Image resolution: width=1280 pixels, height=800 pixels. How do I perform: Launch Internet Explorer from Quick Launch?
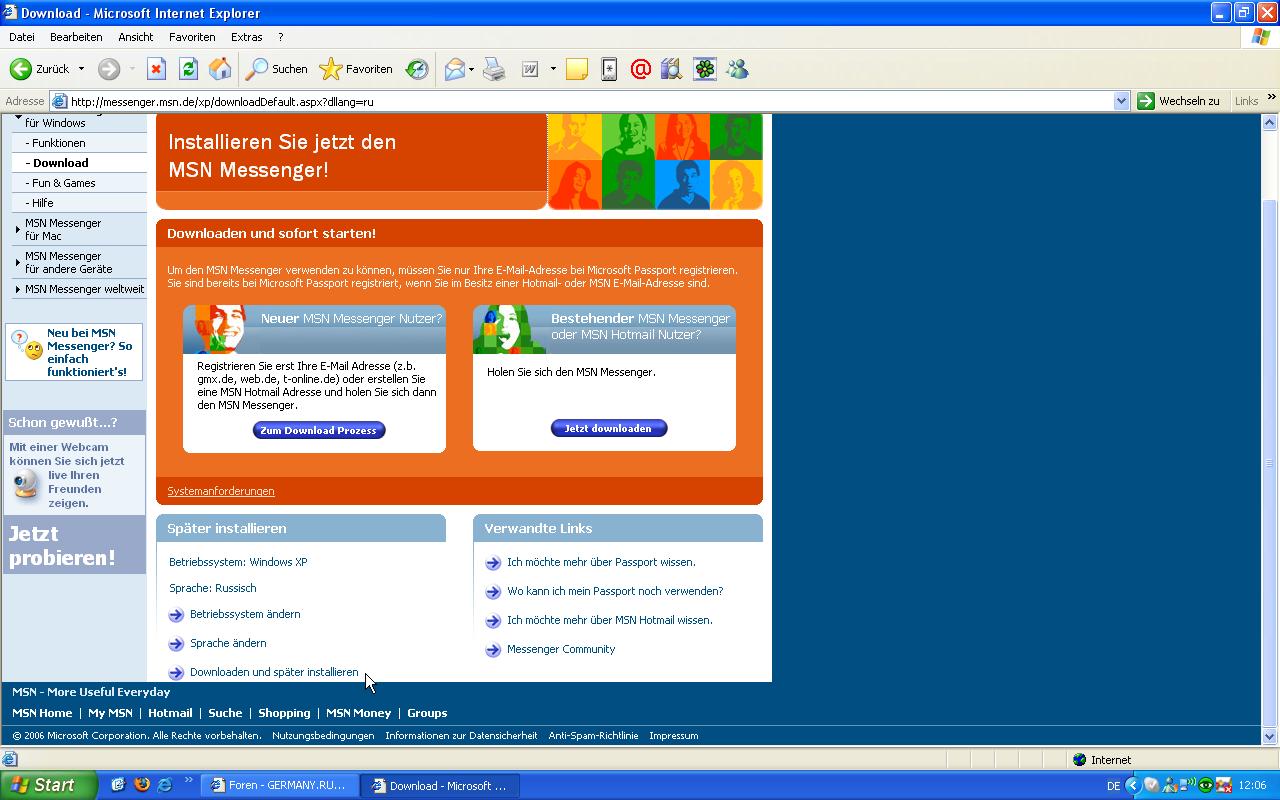point(165,785)
